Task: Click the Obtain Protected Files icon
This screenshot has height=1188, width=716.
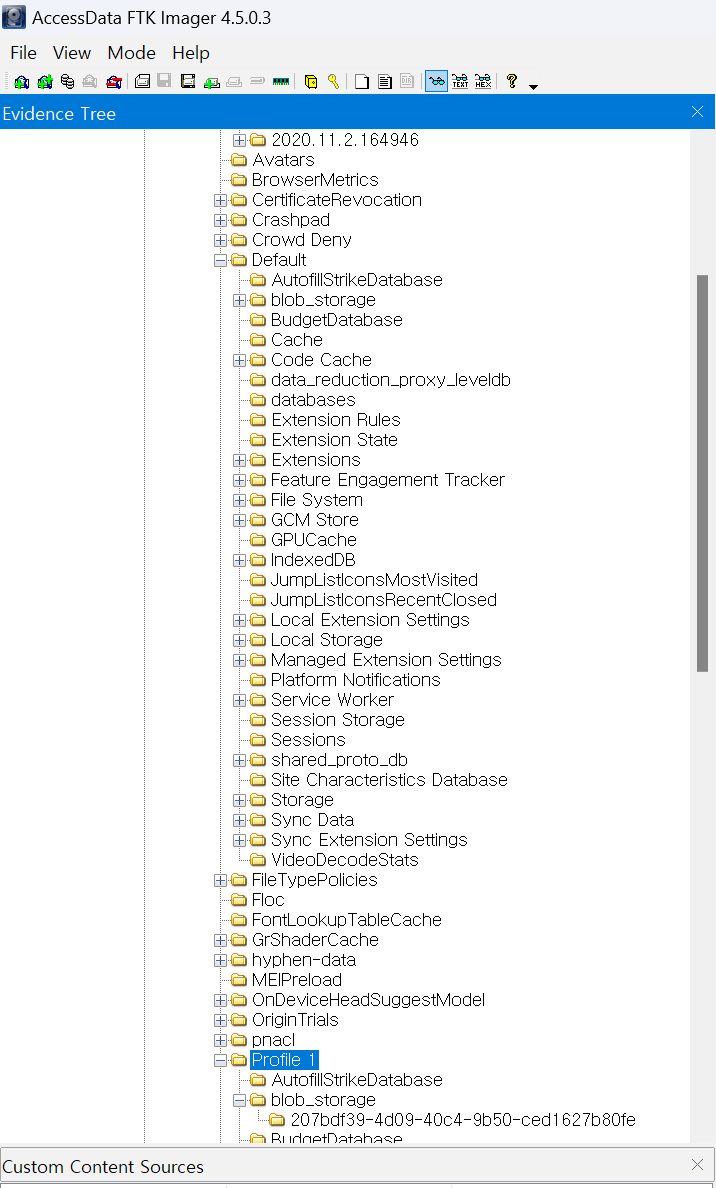Action: [x=310, y=81]
